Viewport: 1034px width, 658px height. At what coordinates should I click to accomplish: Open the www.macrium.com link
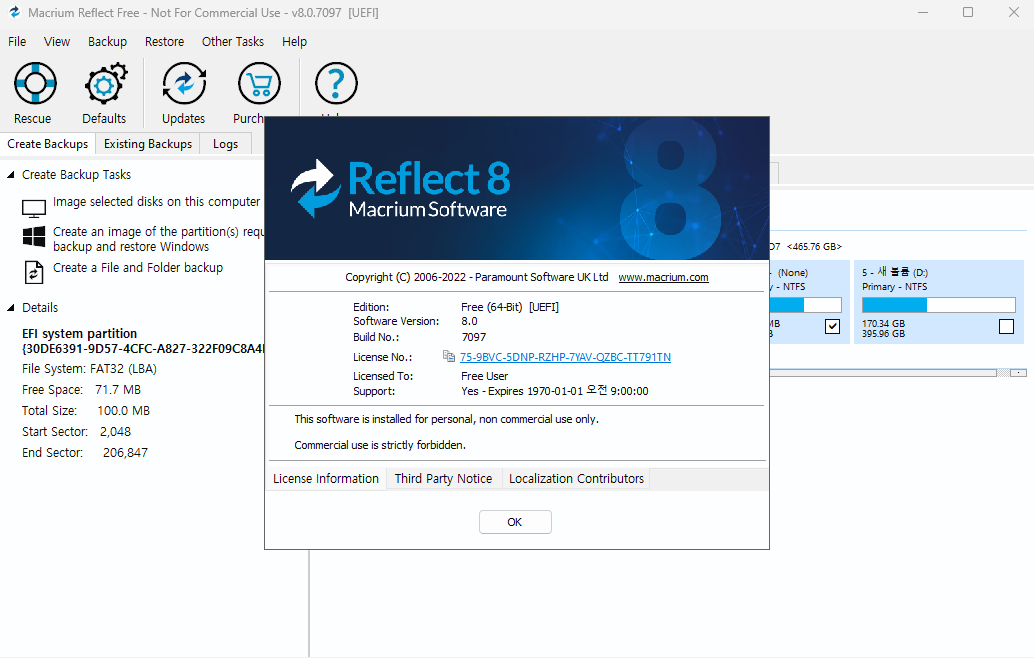pyautogui.click(x=663, y=278)
